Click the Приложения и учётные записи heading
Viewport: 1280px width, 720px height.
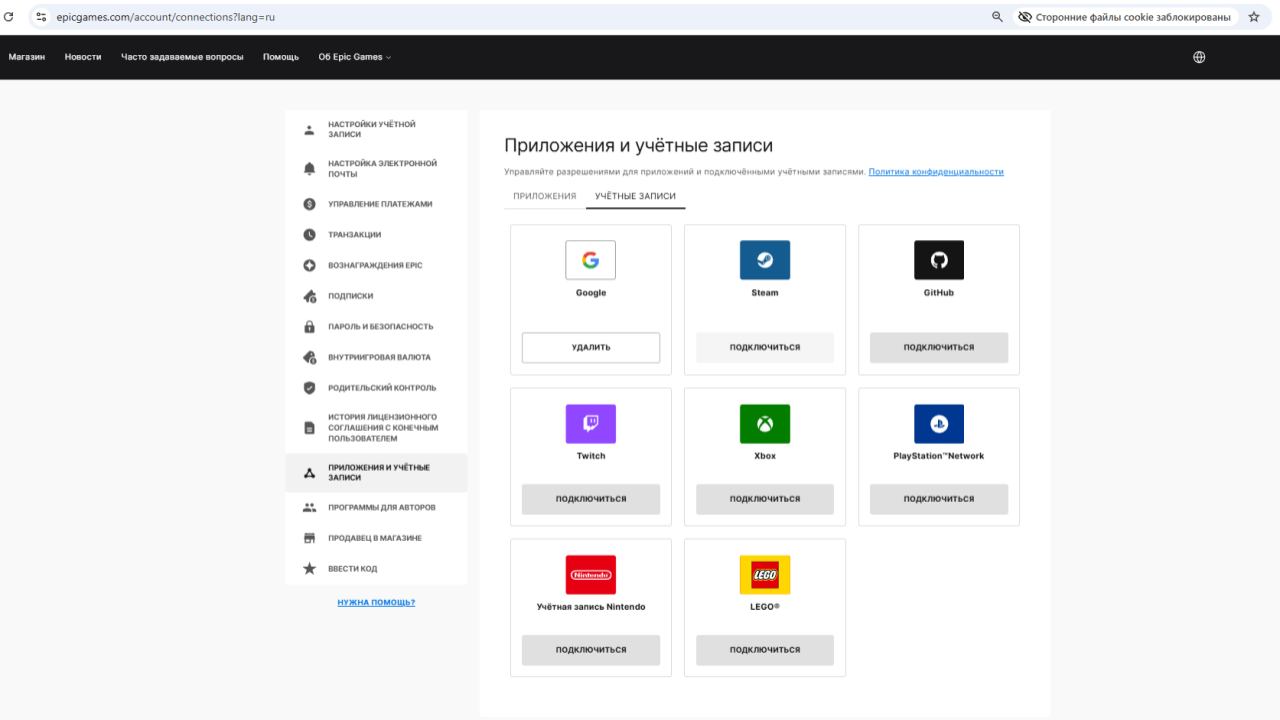tap(639, 146)
